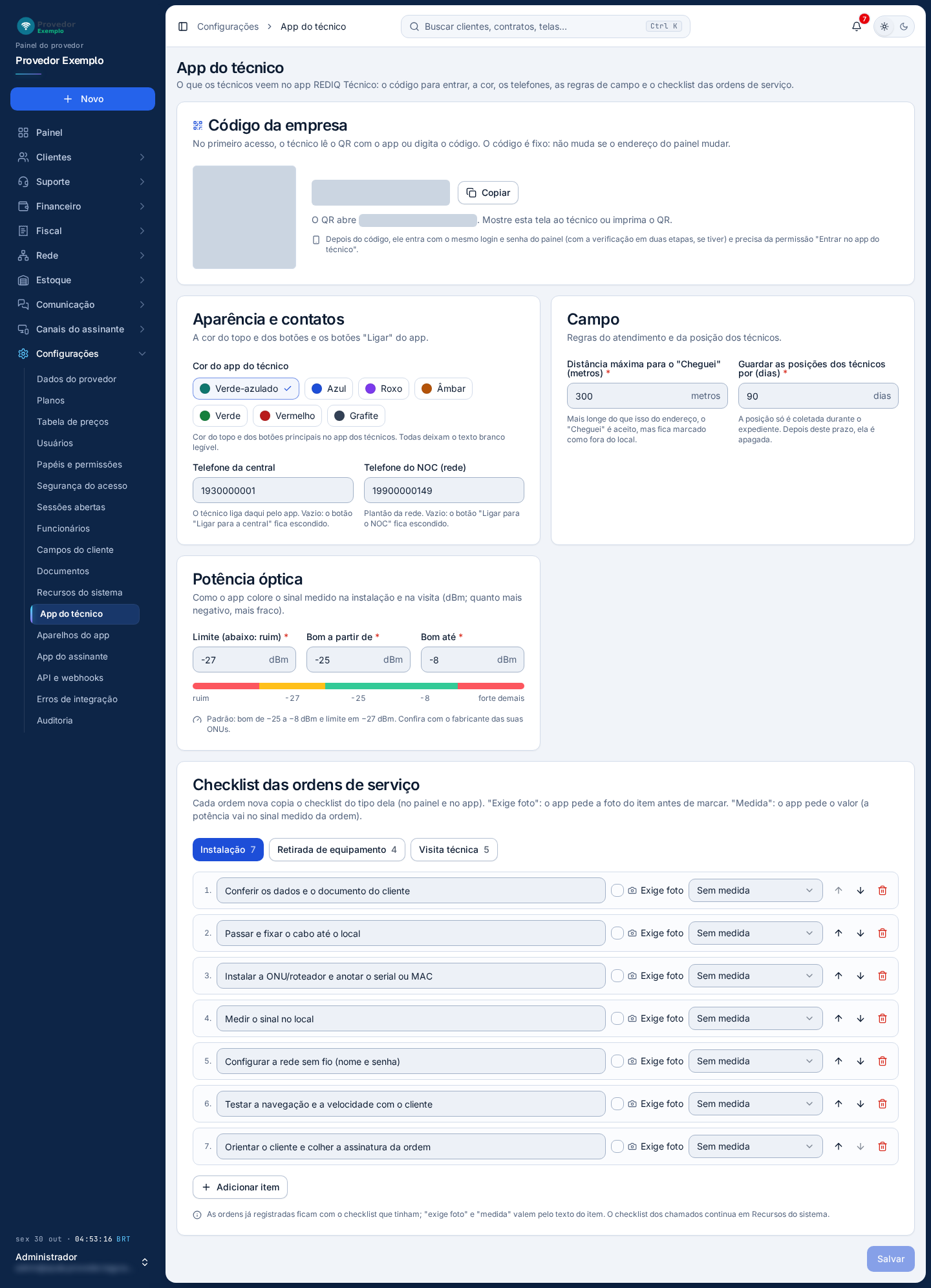The image size is (931, 1288).
Task: Open the Administrador account switcher
Action: 83,1261
